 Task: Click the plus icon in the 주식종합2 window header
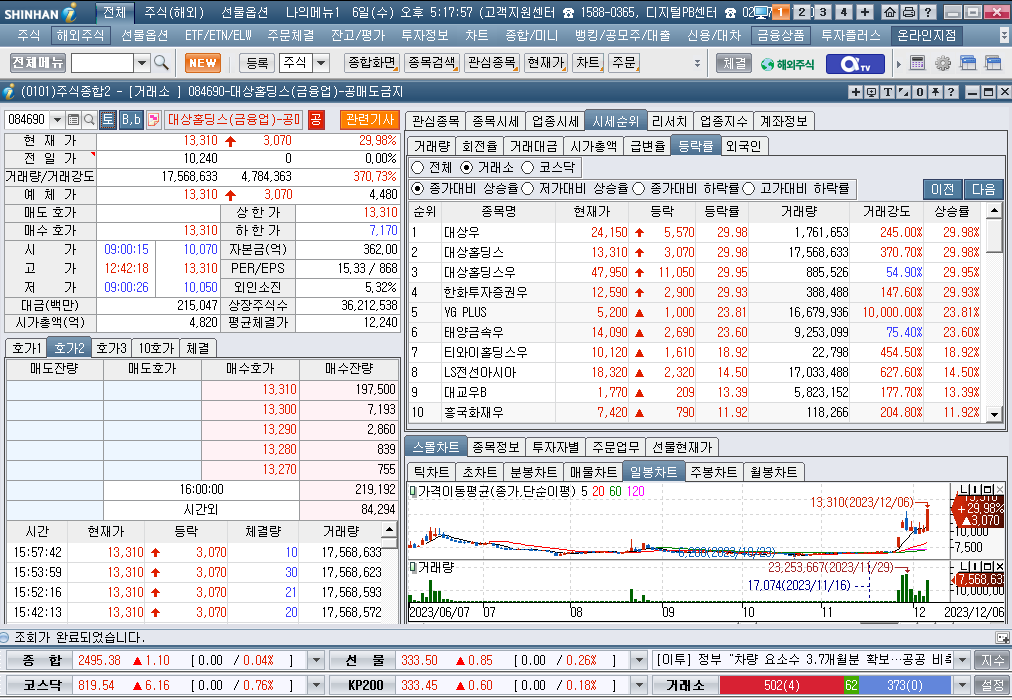coord(856,92)
